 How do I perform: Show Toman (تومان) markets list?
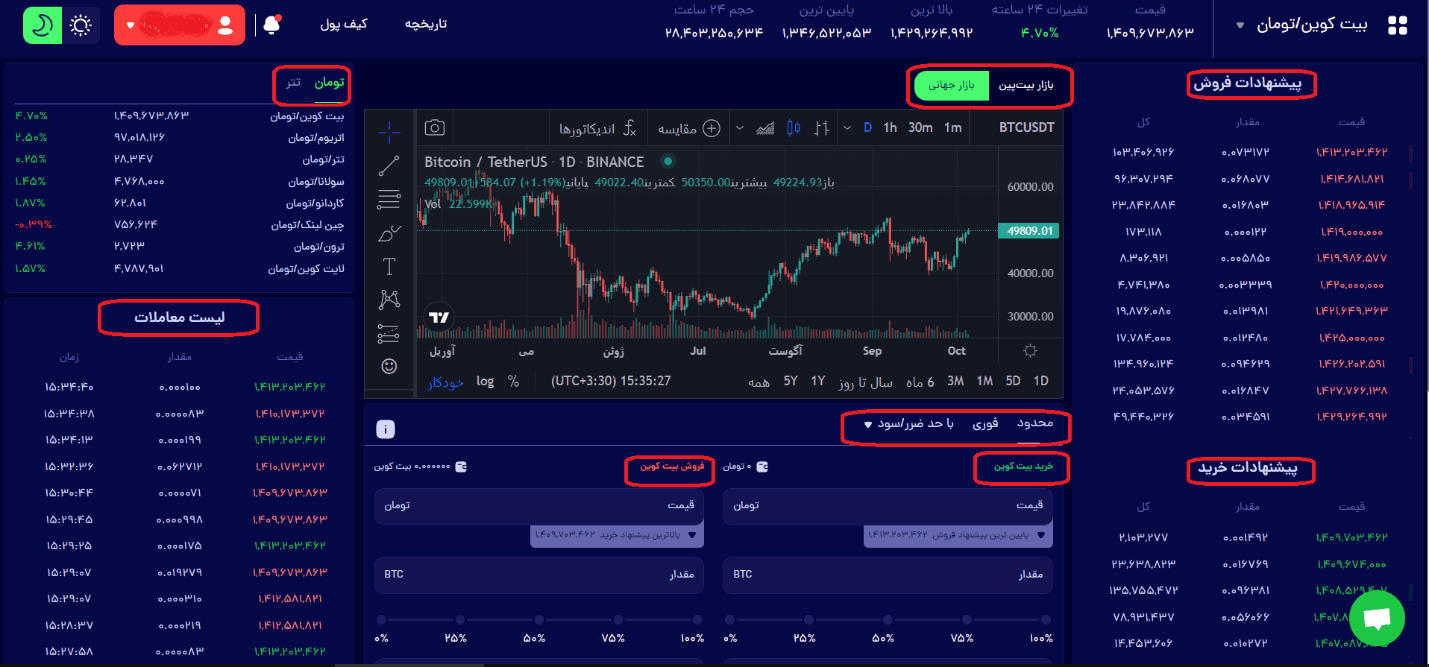pyautogui.click(x=328, y=82)
